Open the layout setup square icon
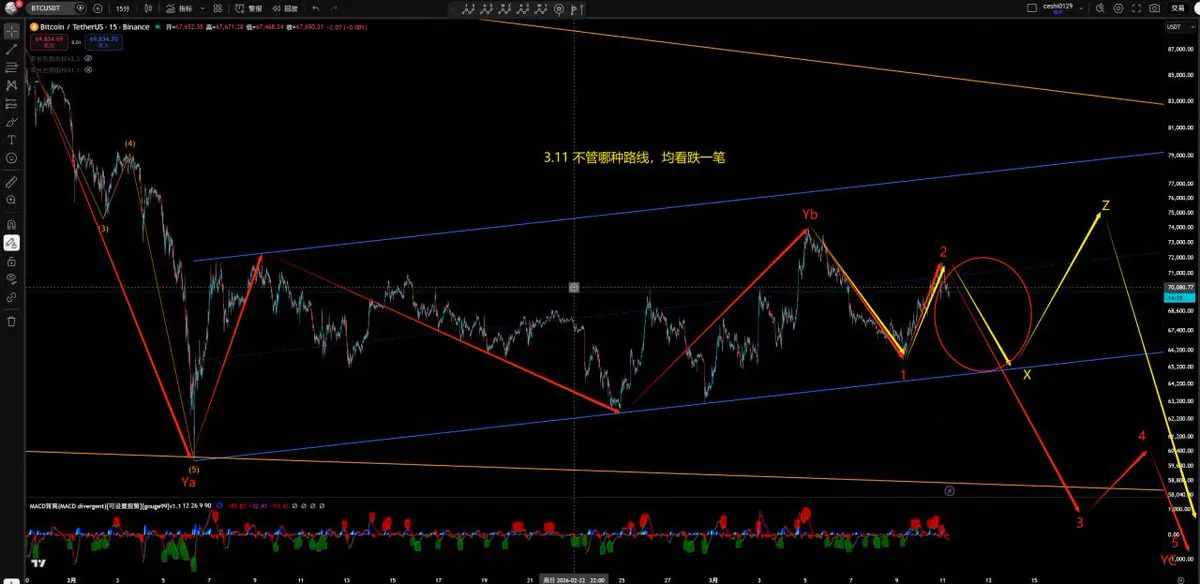 (x=1032, y=8)
